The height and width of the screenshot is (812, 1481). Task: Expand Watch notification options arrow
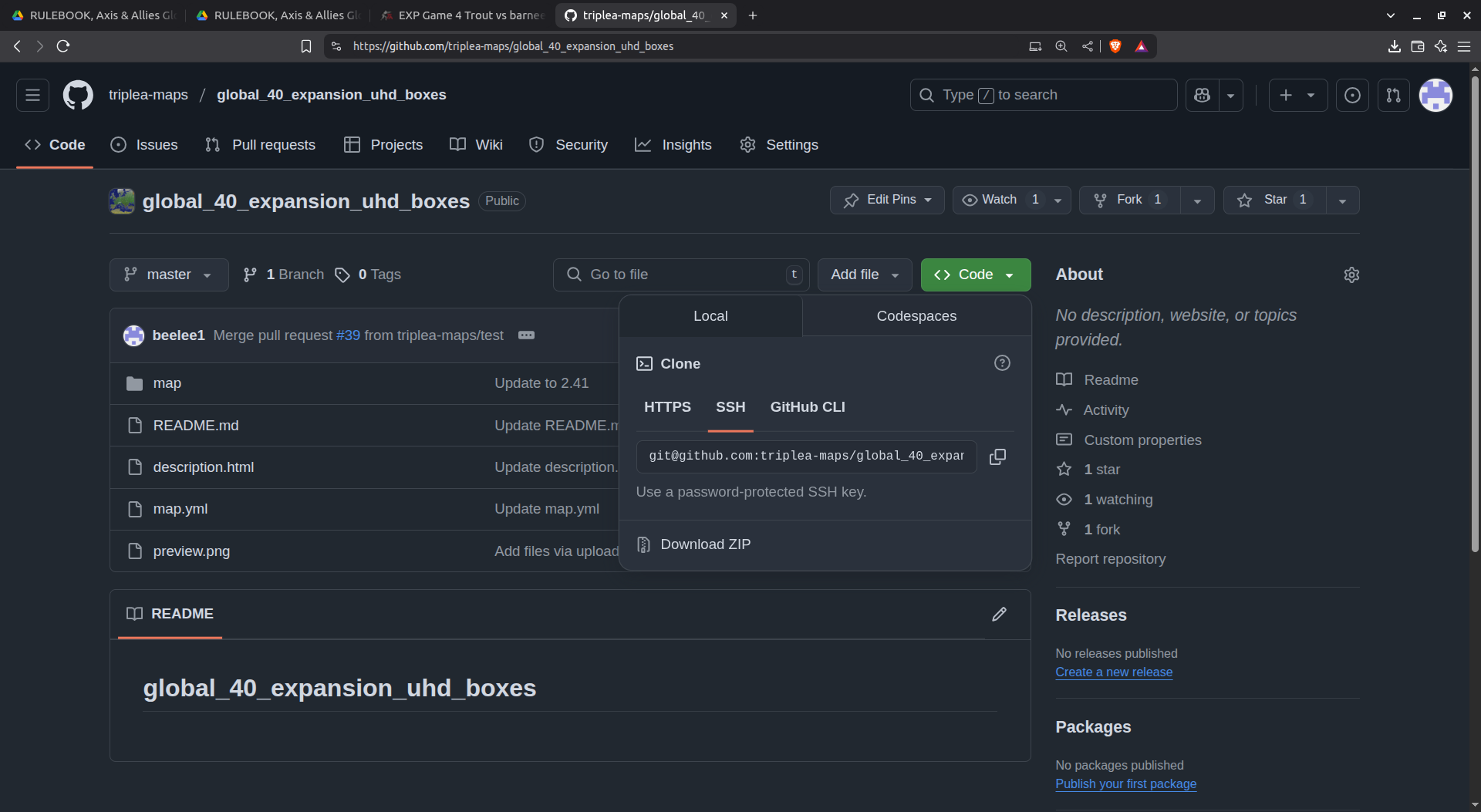[x=1058, y=200]
